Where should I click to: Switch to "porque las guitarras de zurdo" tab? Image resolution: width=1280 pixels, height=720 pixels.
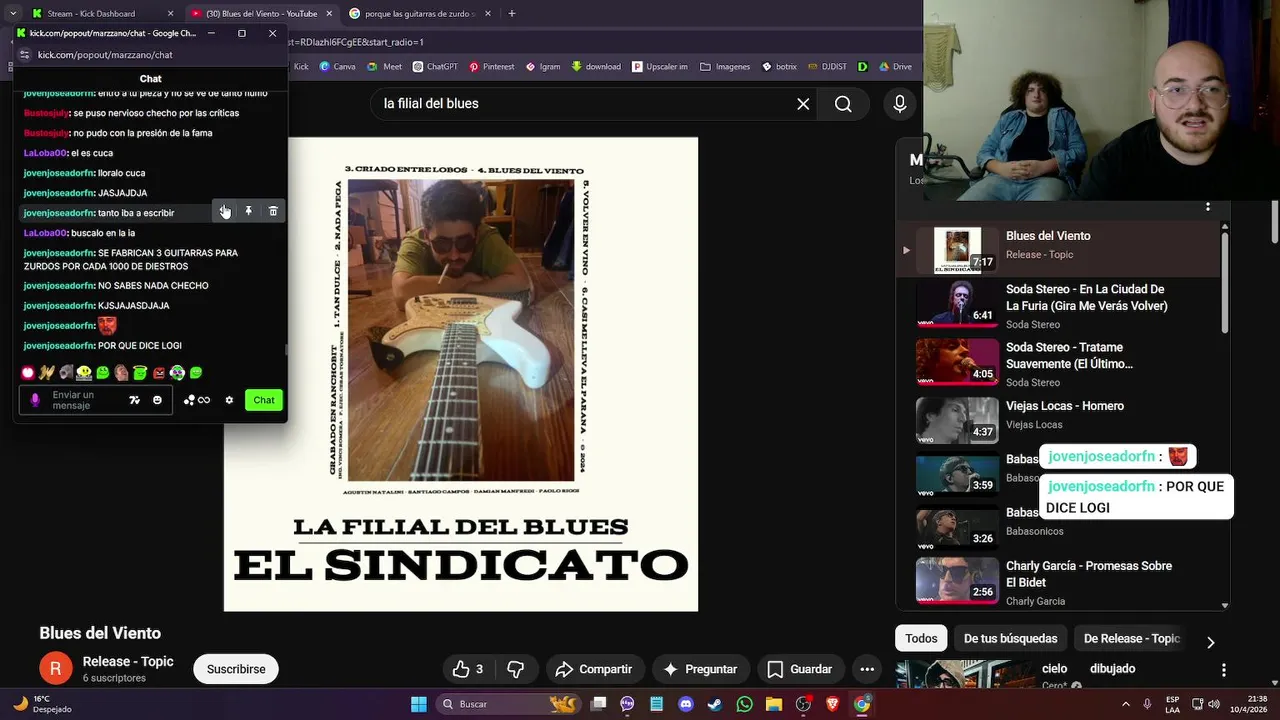click(420, 14)
